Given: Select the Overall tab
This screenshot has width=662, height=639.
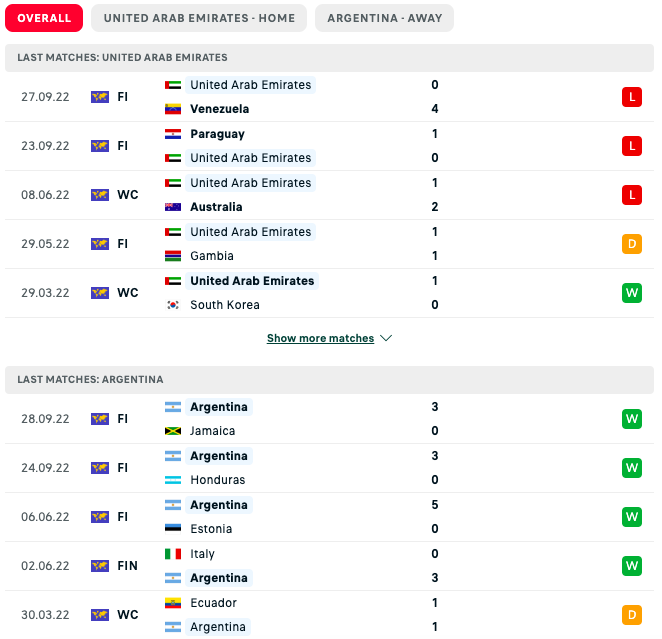Looking at the screenshot, I should (44, 18).
